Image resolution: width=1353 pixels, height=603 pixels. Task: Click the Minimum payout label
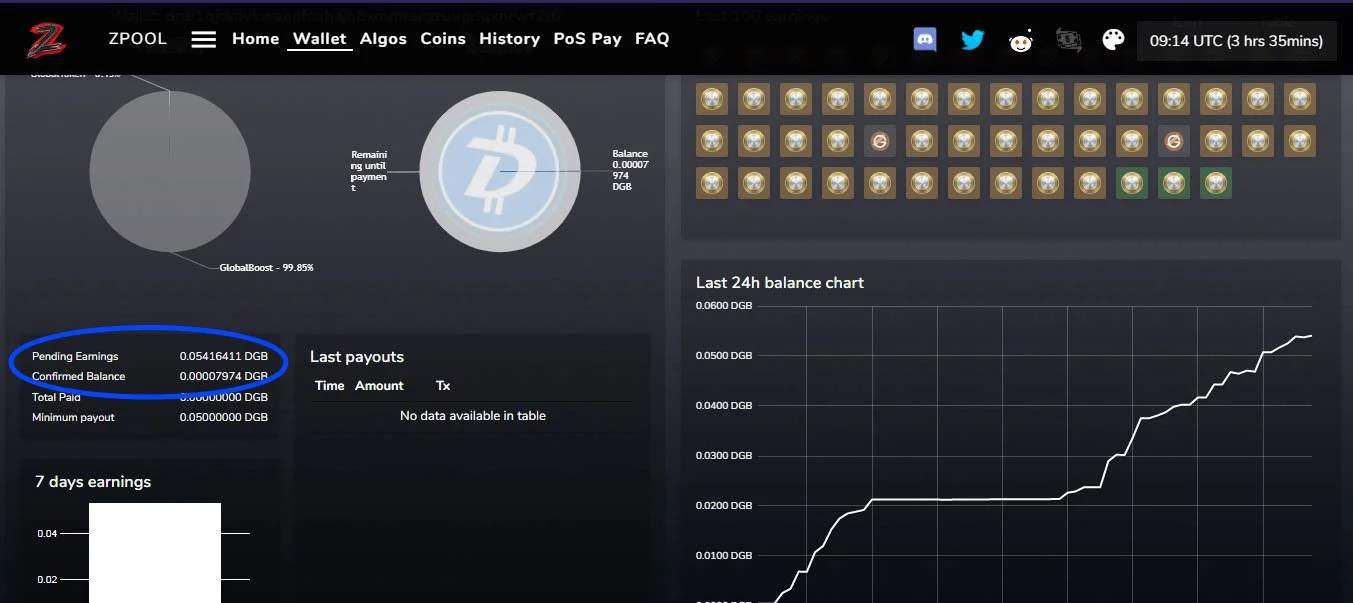pos(73,417)
